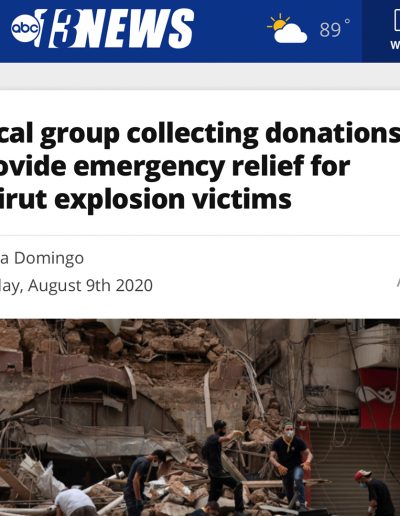400x516 pixels.
Task: Click the headline words 'explosion victims'
Action: pyautogui.click(x=173, y=199)
